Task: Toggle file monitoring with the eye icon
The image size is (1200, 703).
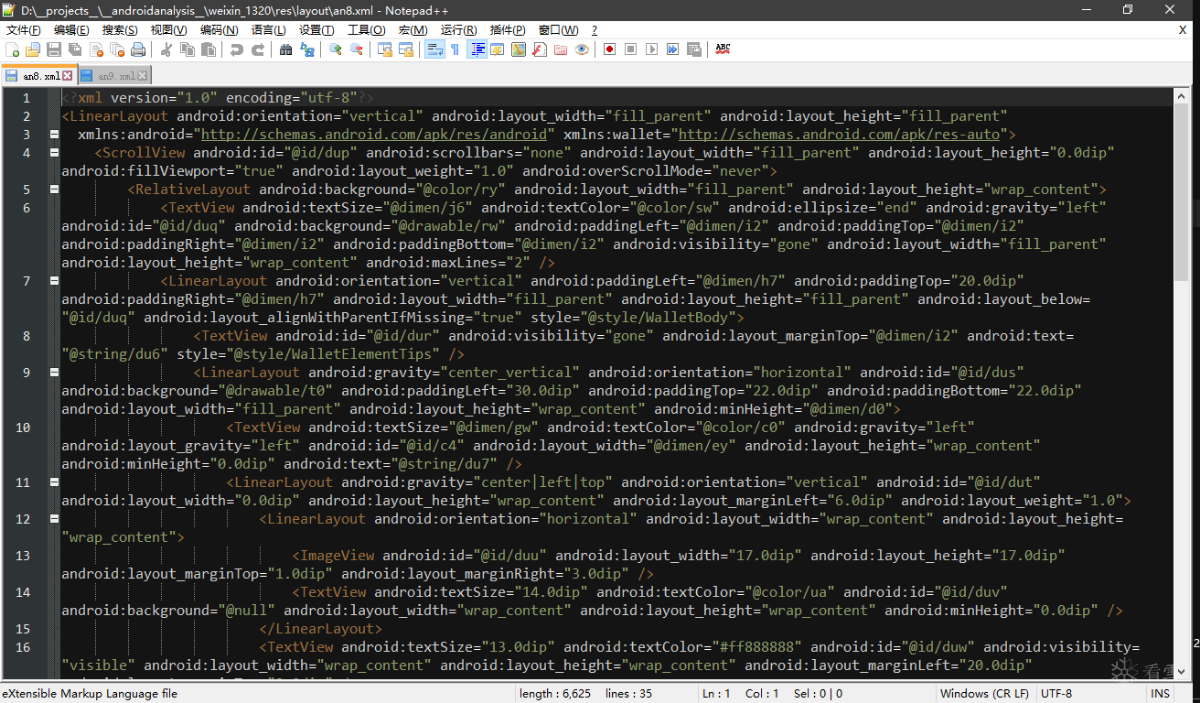Action: coord(581,49)
